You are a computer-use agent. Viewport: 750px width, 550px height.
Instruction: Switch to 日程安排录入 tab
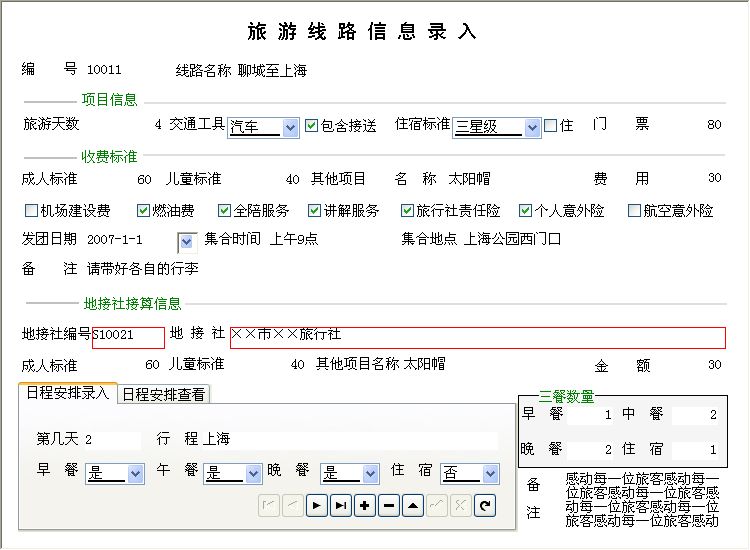click(68, 393)
